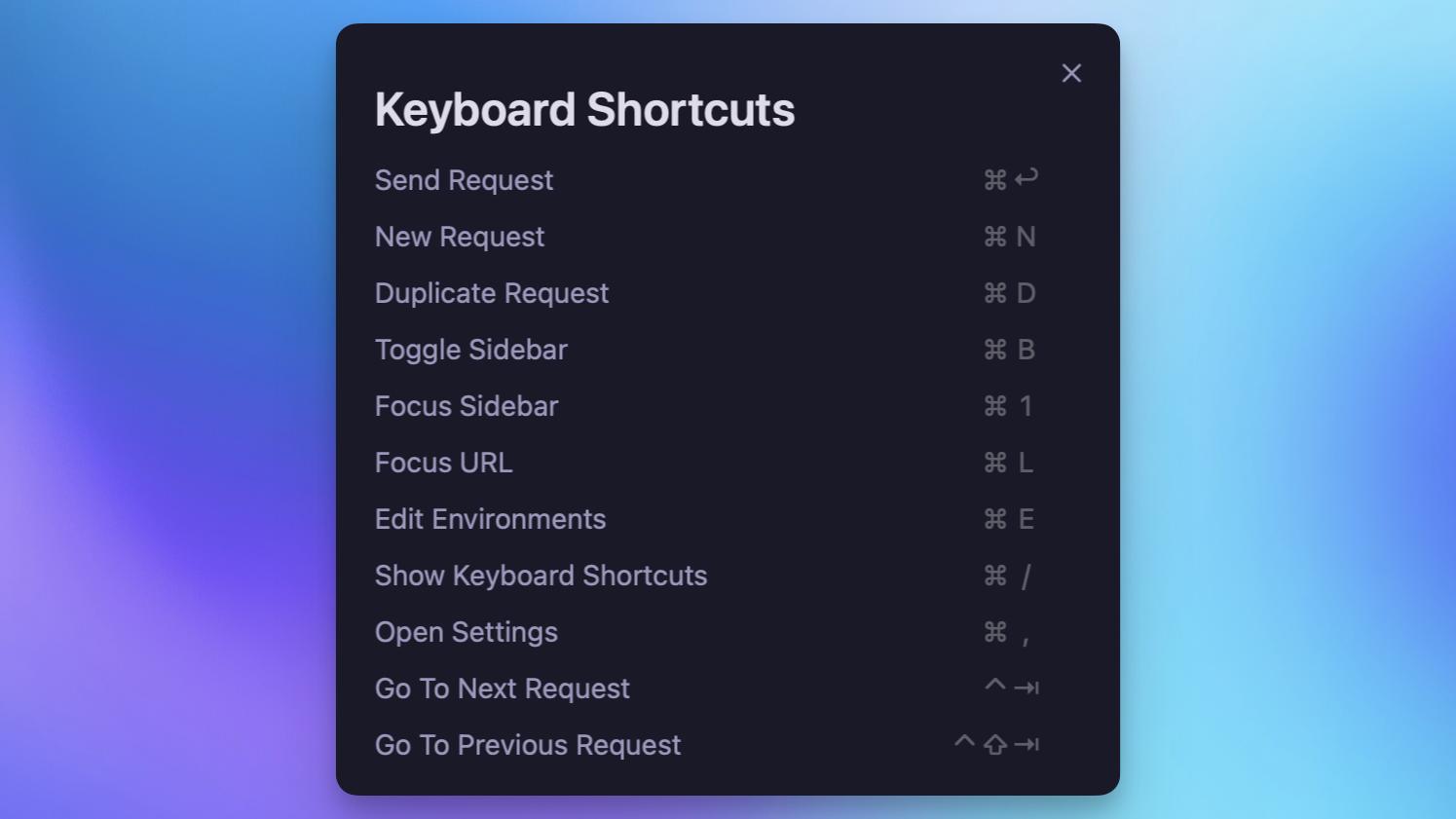Click the Command N key hint
The height and width of the screenshot is (819, 1456).
click(x=1009, y=237)
